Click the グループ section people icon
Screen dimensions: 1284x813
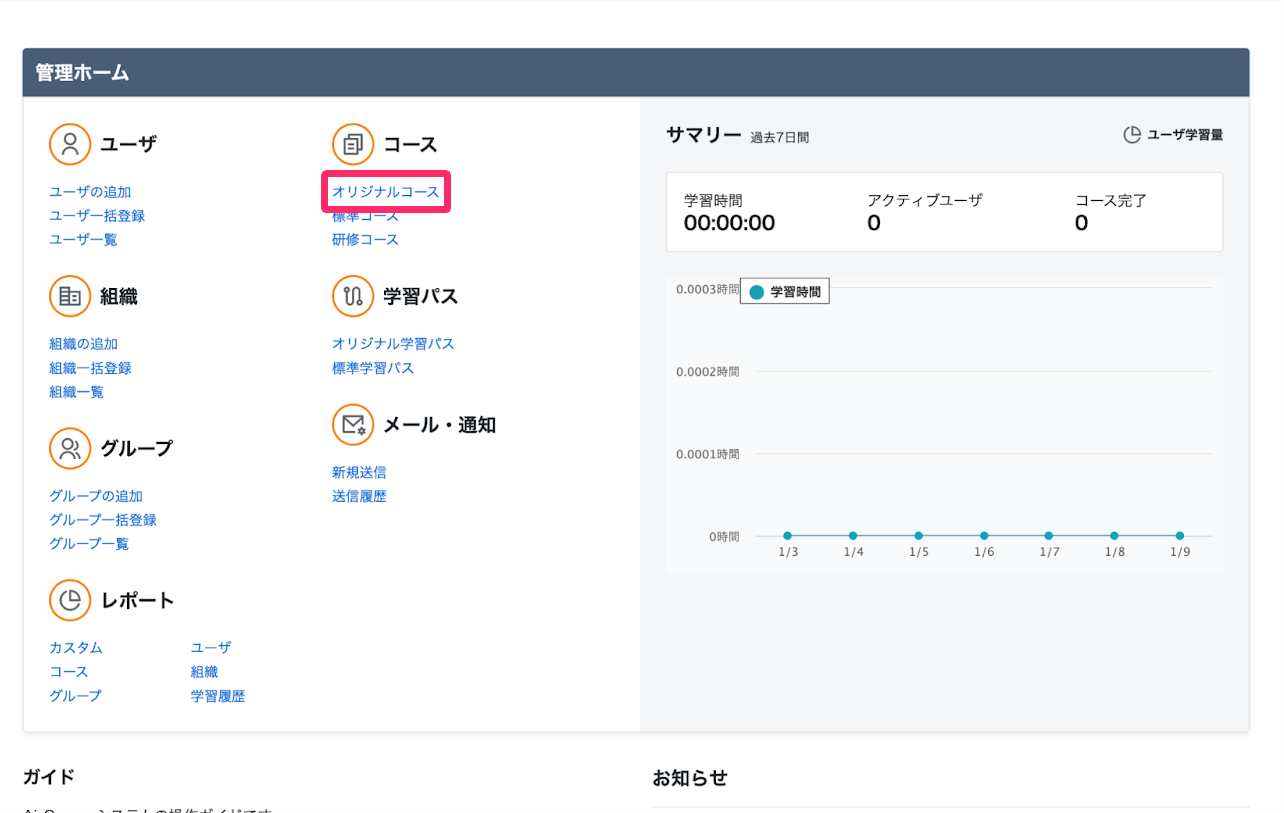[x=70, y=448]
